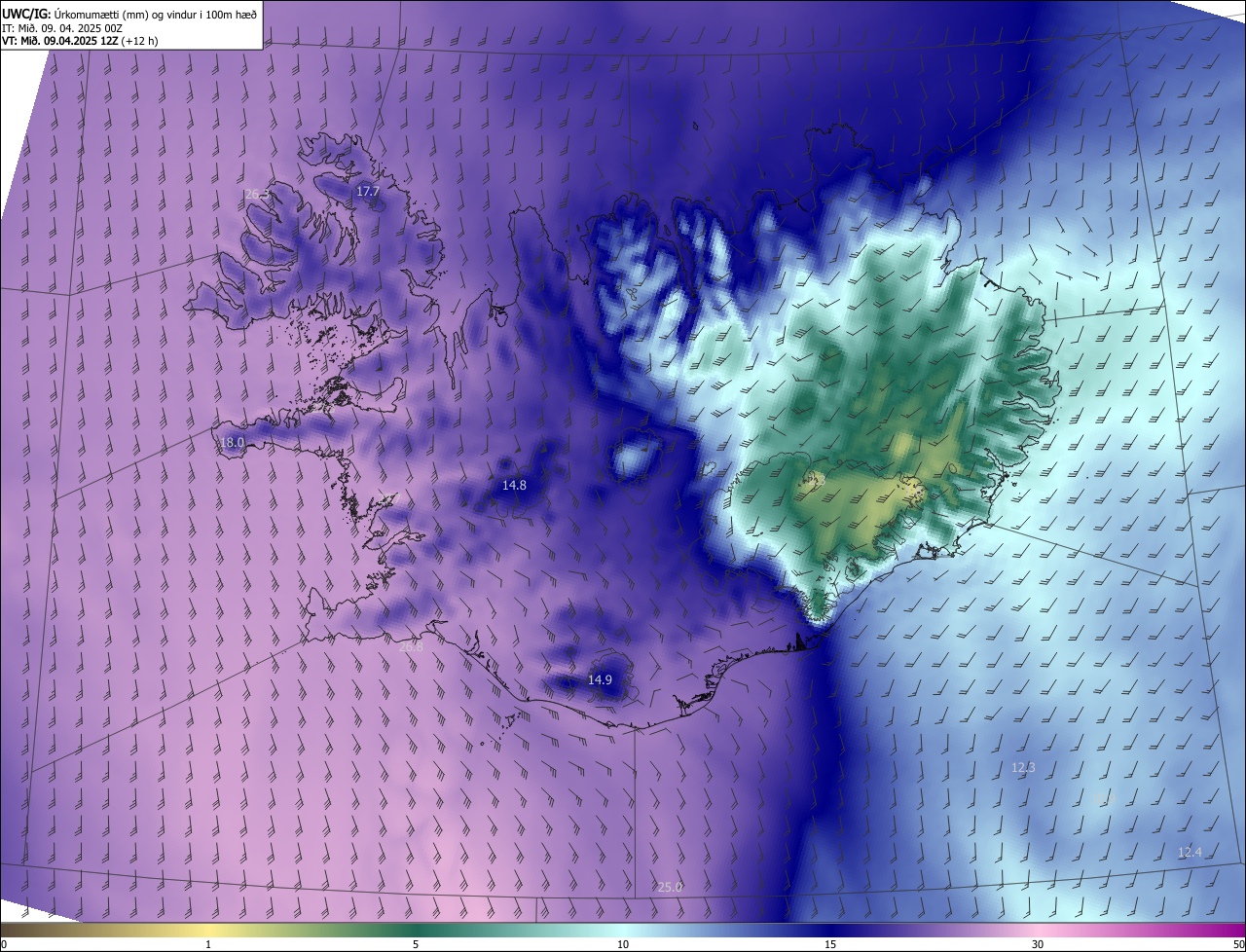Click the 15 tick on the color scale

(830, 944)
